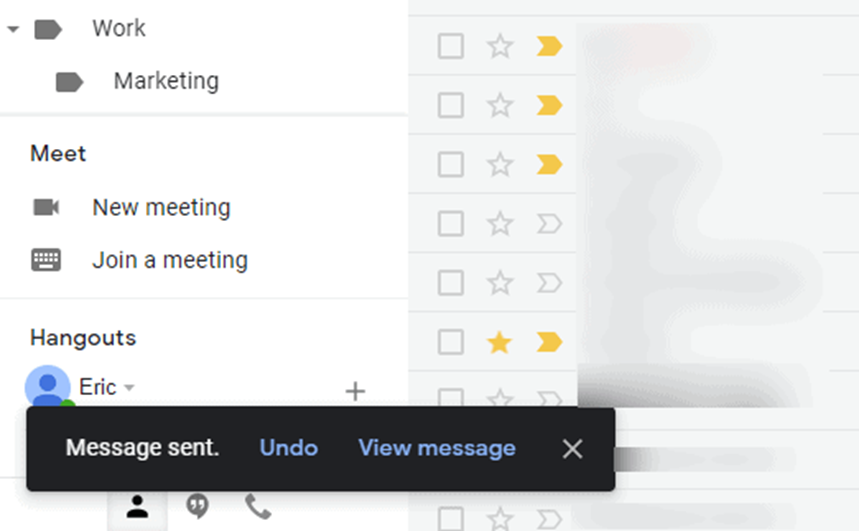Select the first email's checkbox
Screen dimensions: 859x531
click(451, 46)
